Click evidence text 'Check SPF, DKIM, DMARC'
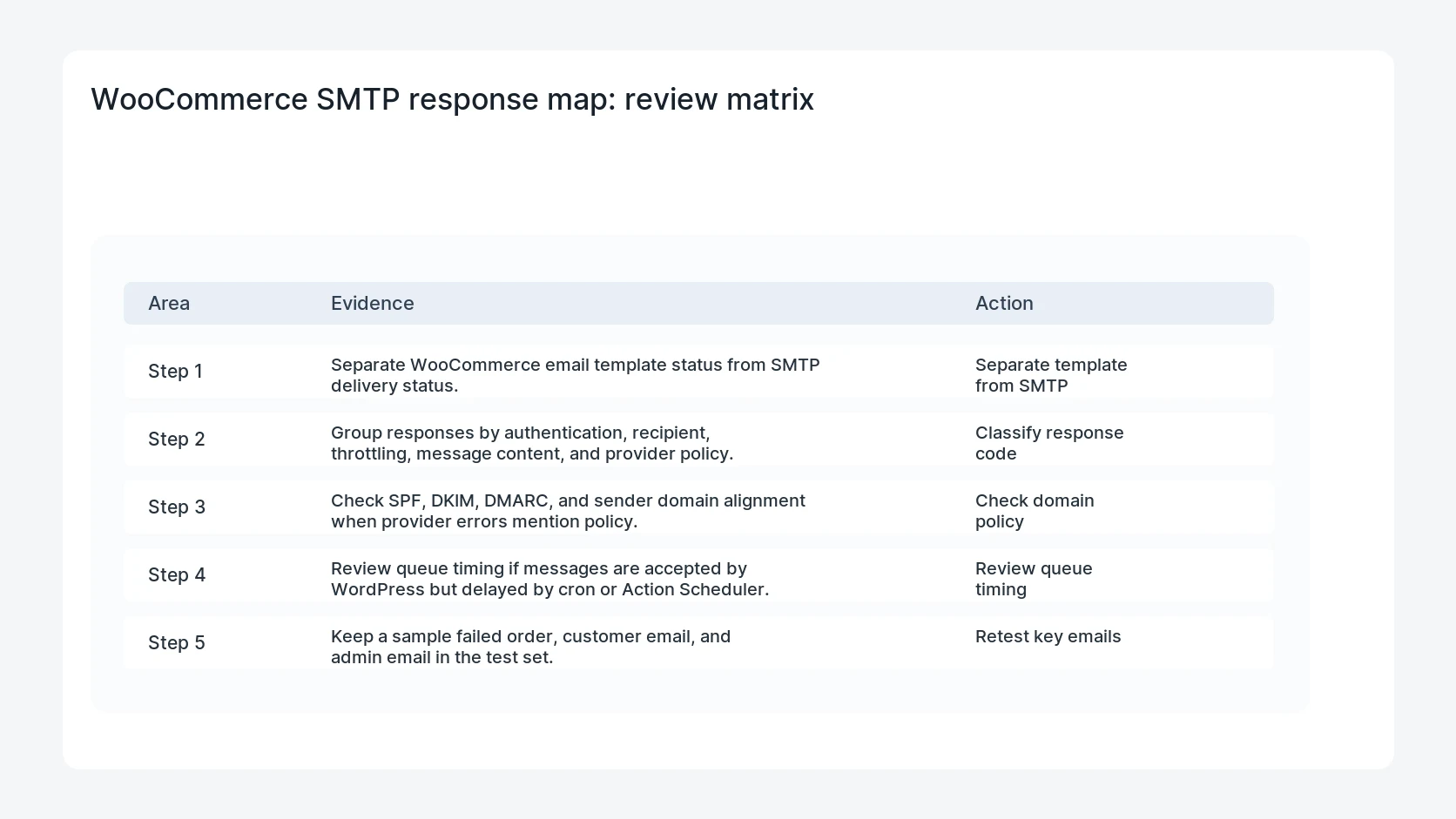 [440, 500]
